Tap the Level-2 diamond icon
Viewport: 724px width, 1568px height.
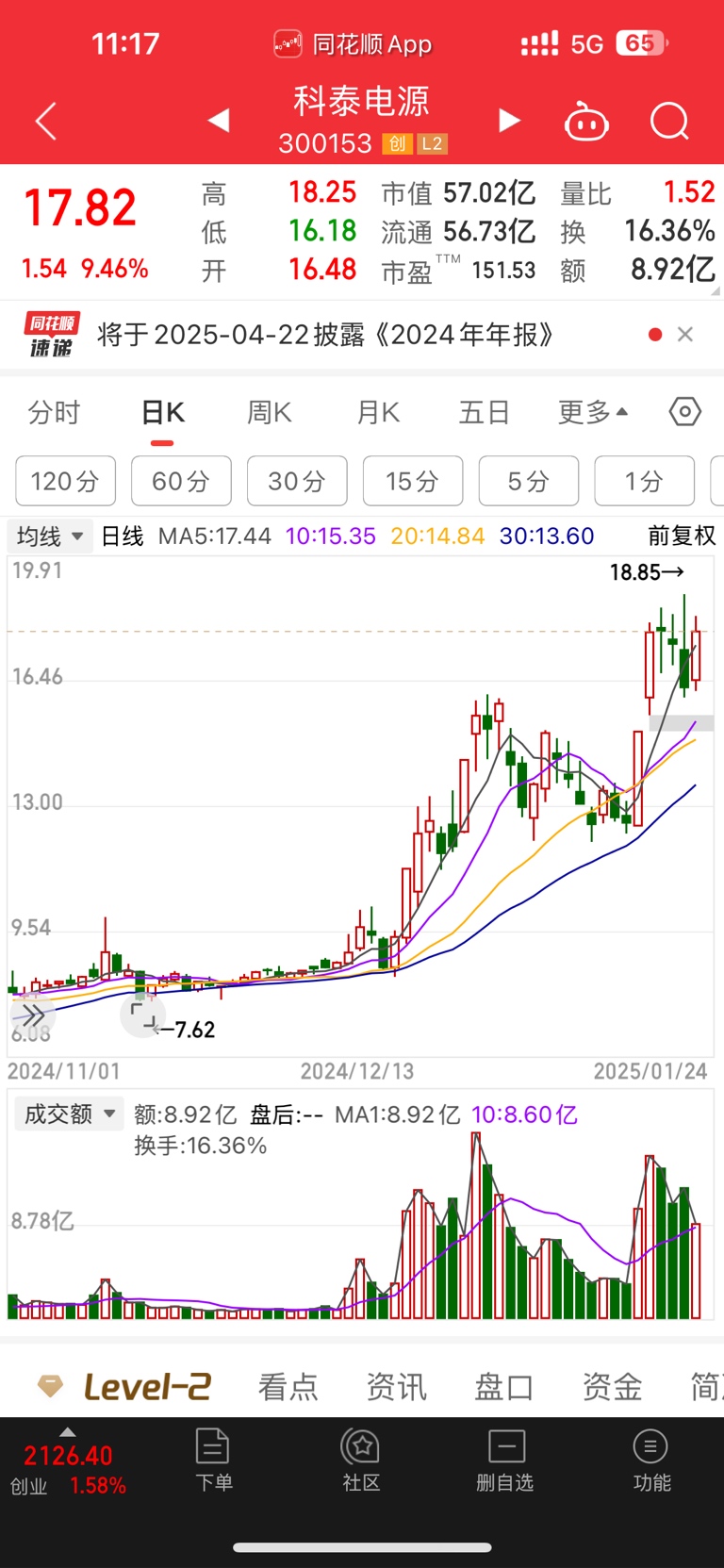(x=50, y=1386)
